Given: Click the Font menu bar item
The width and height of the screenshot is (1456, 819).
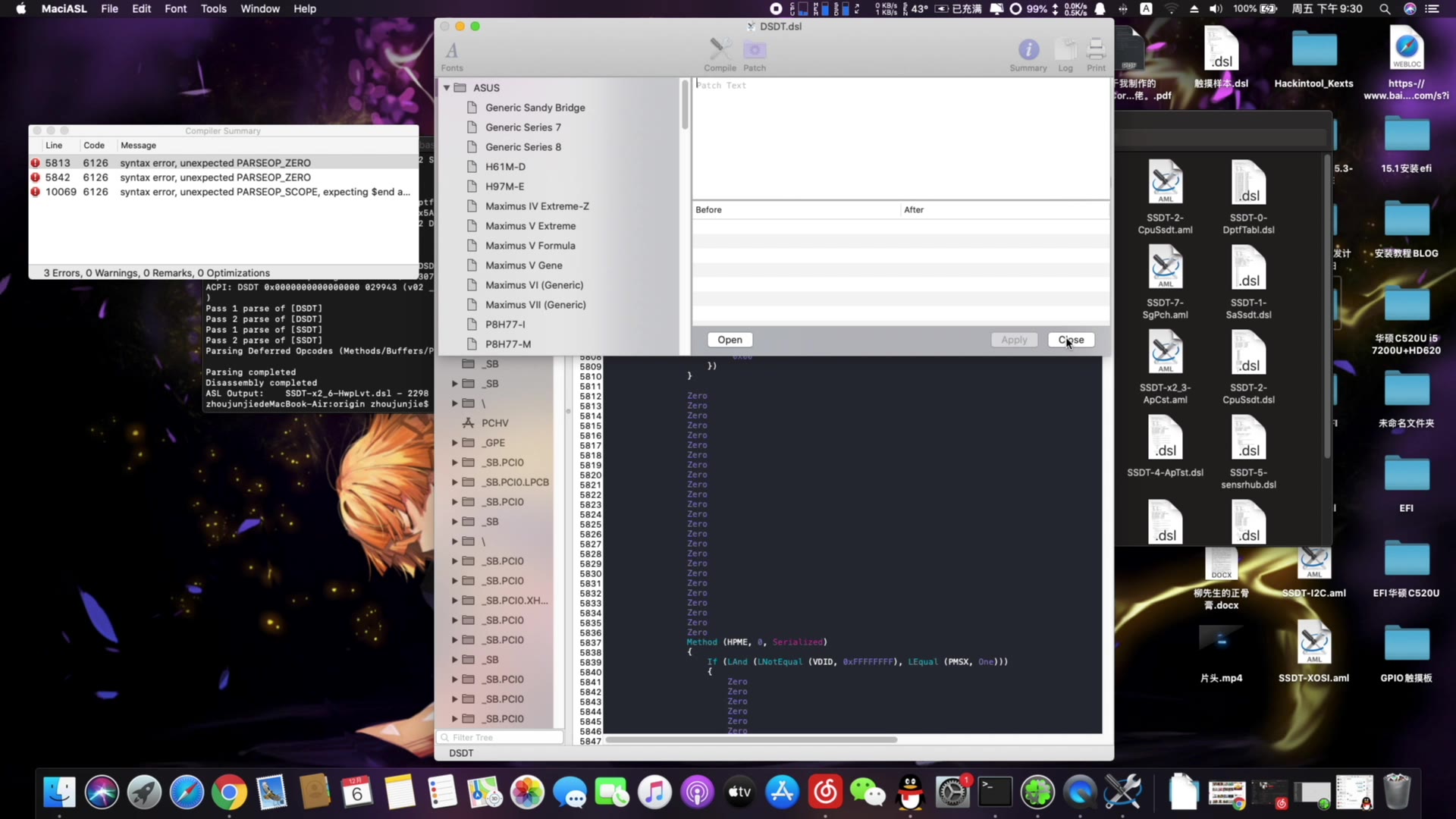Looking at the screenshot, I should [175, 8].
